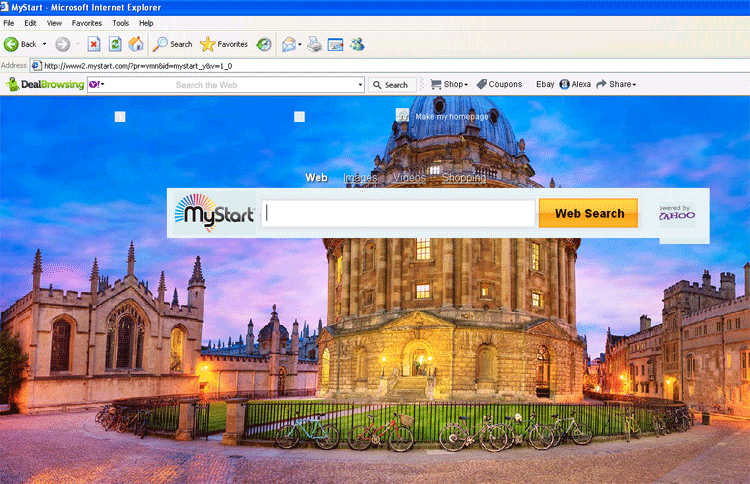Open the Yahoo search provider dropdown
750x484 pixels.
(x=97, y=85)
